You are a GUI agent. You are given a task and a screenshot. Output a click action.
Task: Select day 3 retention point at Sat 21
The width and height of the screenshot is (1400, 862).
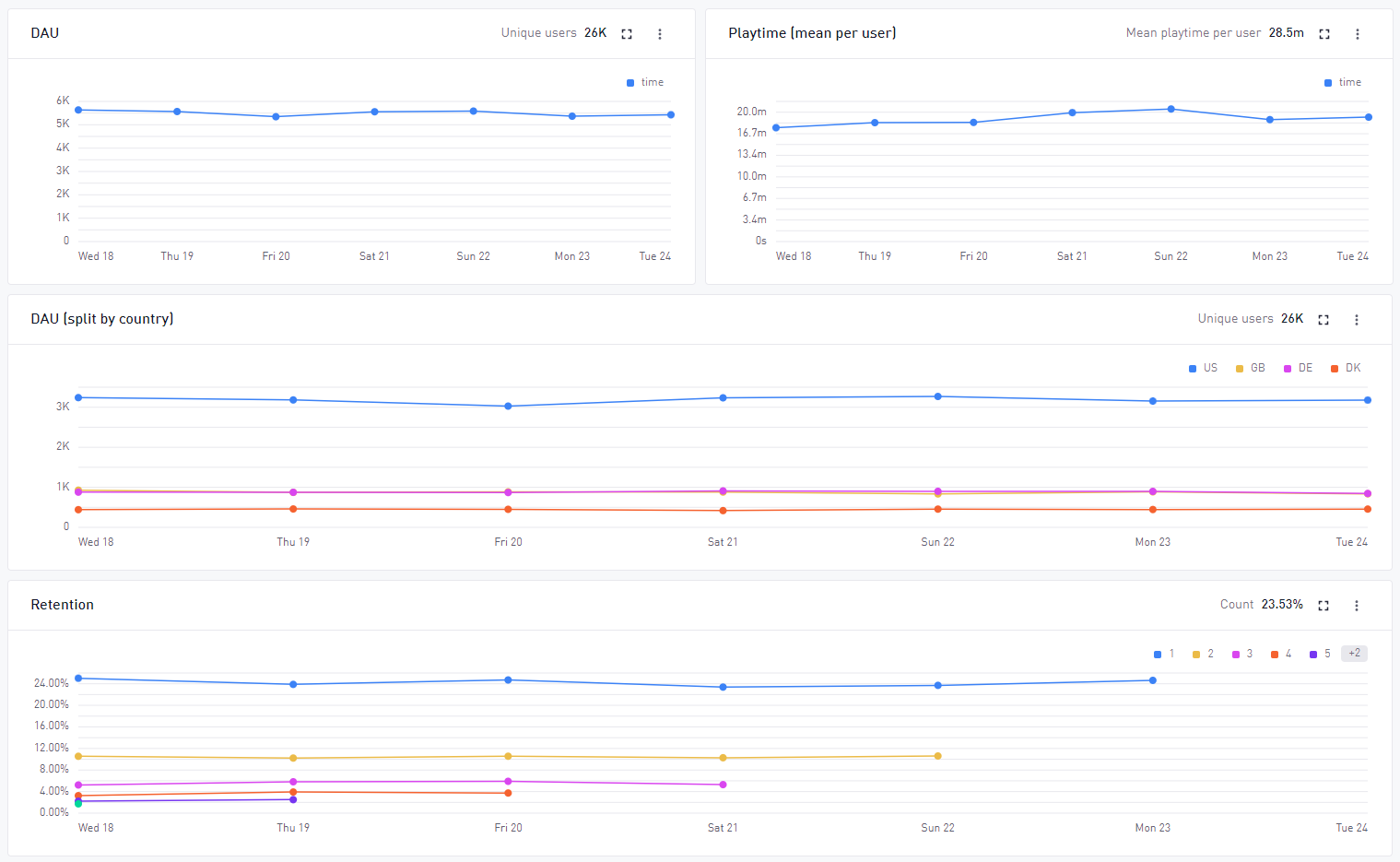723,785
